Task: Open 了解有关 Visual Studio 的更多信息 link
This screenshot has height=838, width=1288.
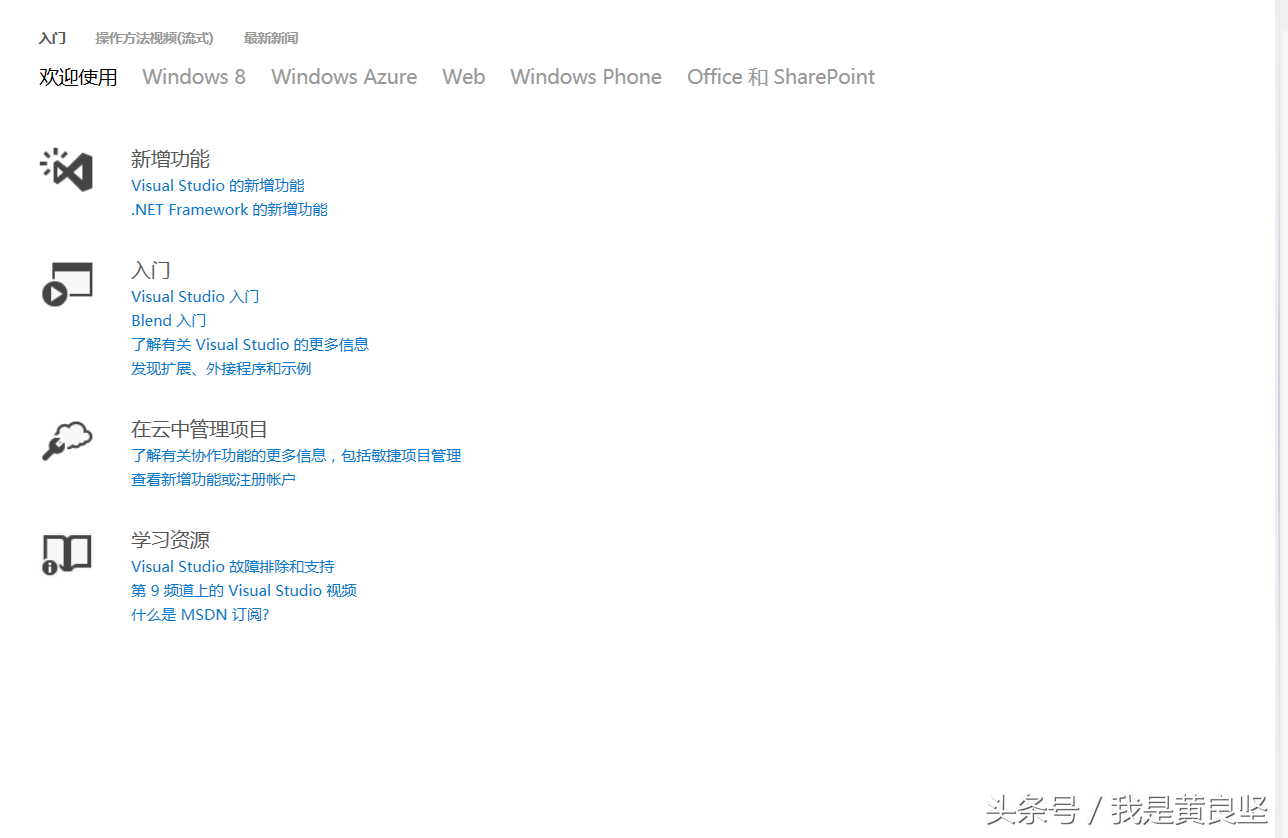Action: 250,344
